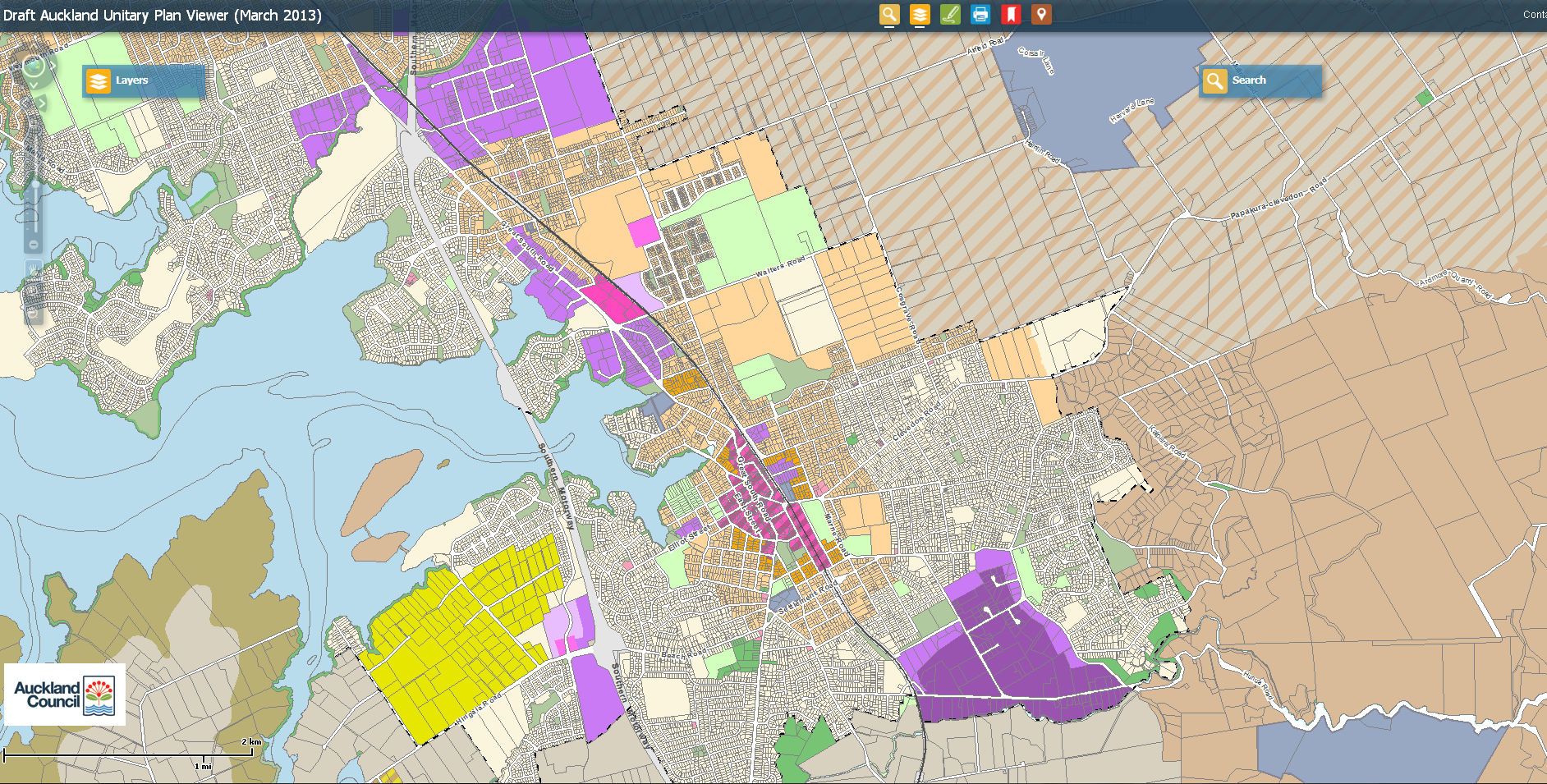Expand the floating Layers panel
The image size is (1547, 784).
click(x=143, y=80)
